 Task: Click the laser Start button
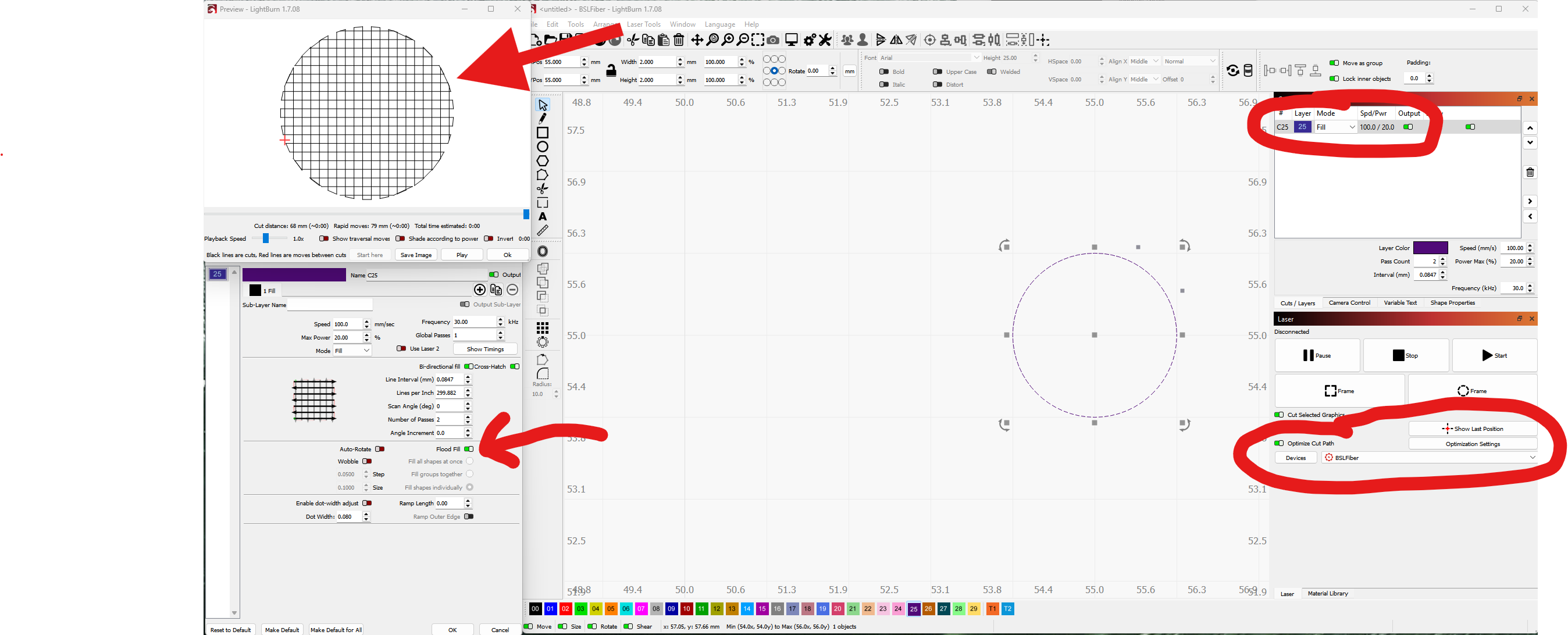pos(1494,355)
